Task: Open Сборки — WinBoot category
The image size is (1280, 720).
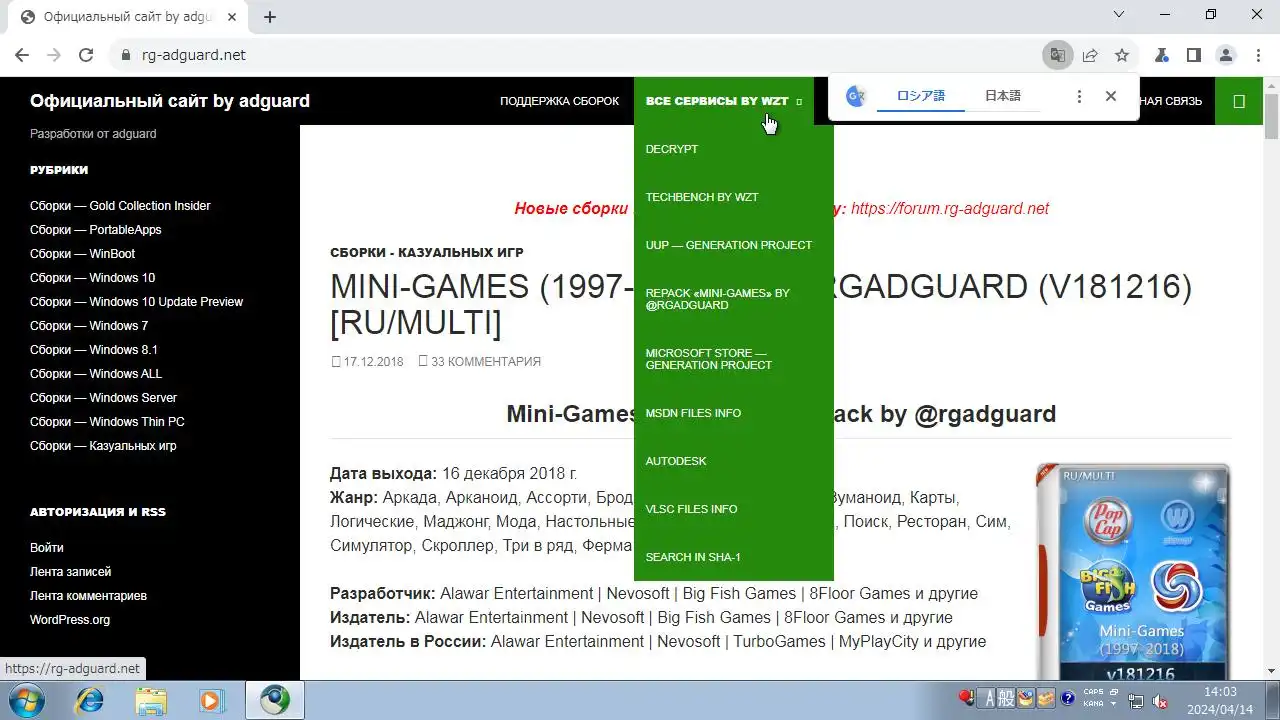Action: coord(82,254)
